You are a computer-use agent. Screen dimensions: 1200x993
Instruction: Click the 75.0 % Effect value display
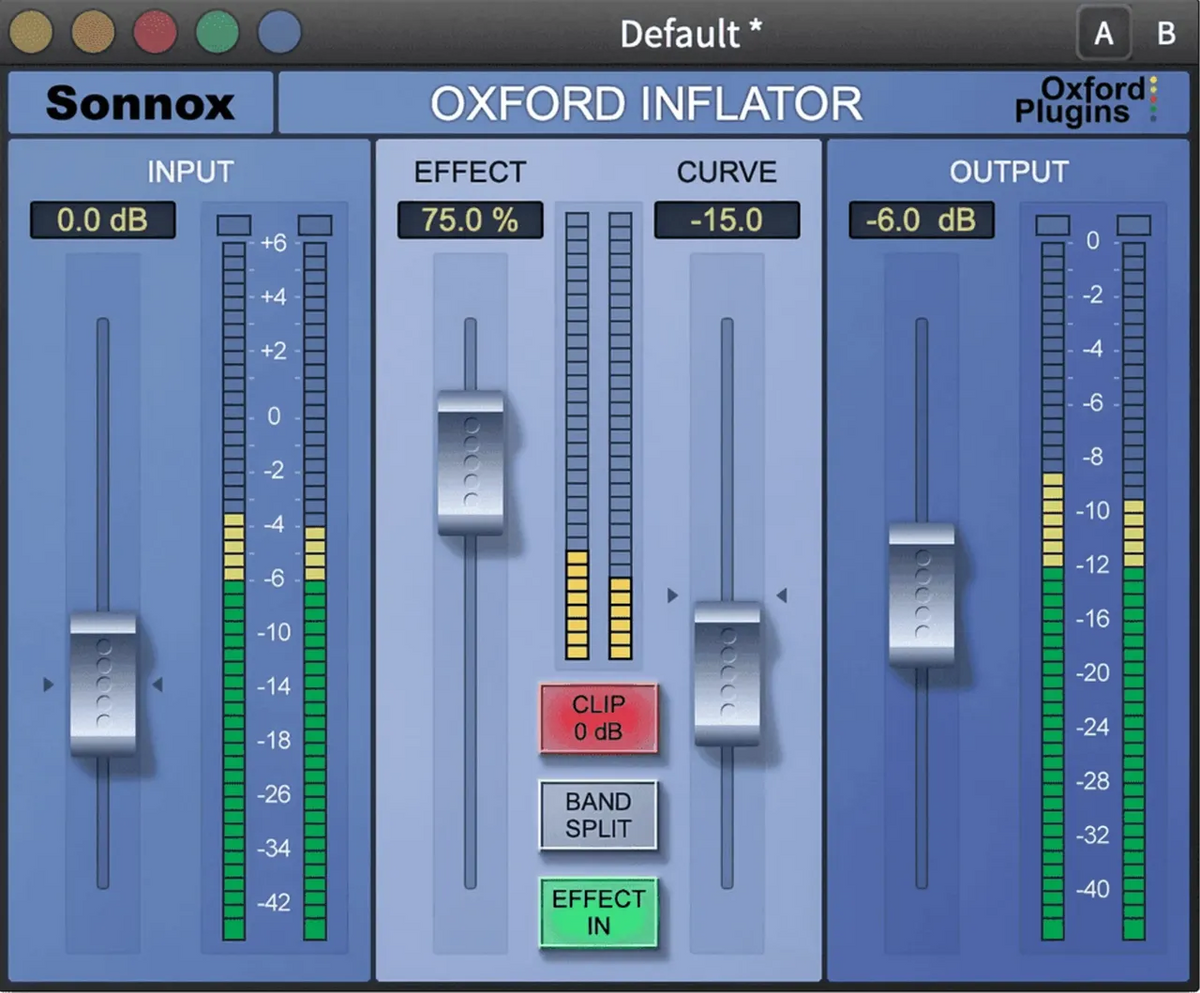click(469, 220)
